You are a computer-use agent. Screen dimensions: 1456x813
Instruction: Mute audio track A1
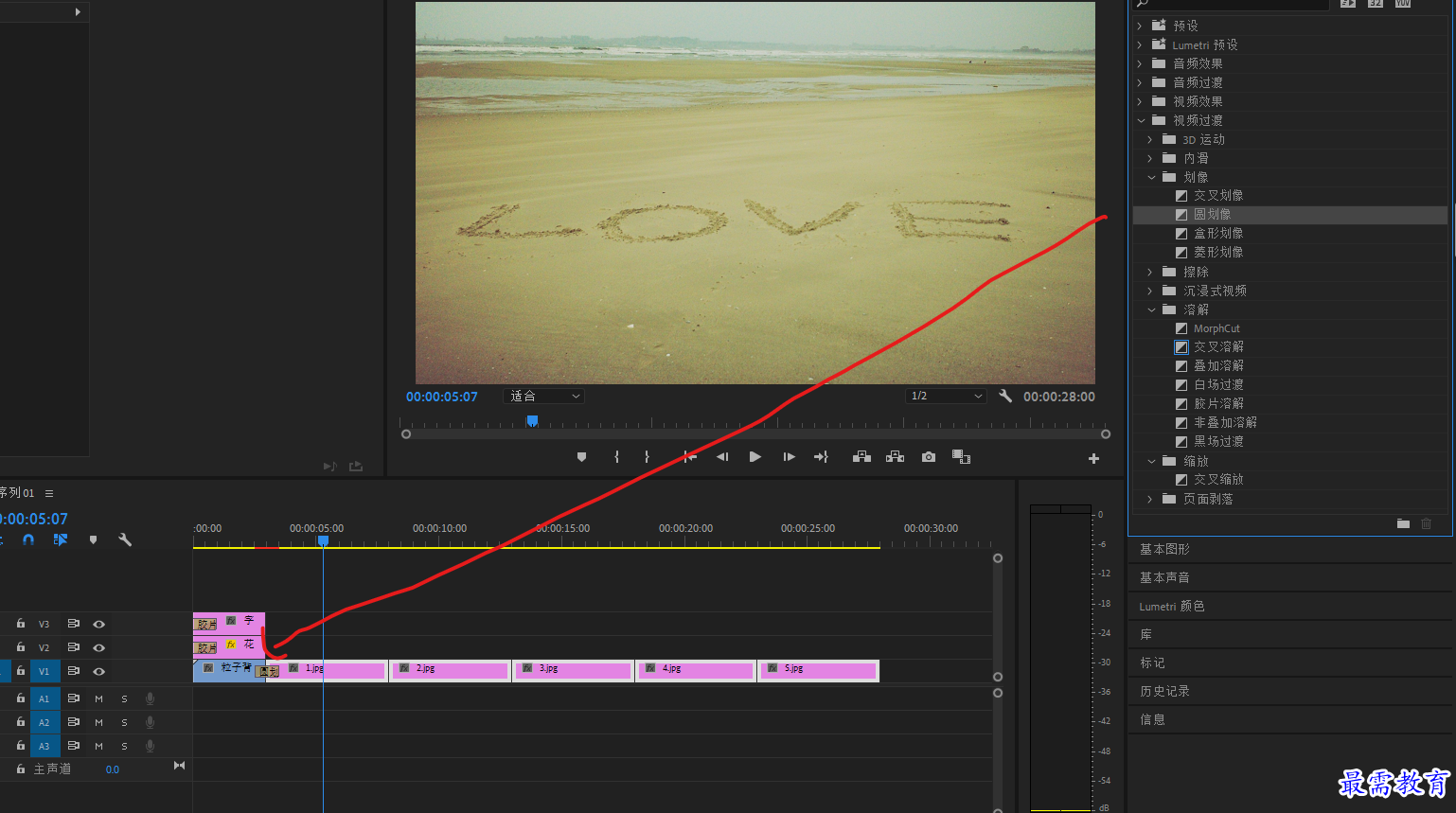98,698
